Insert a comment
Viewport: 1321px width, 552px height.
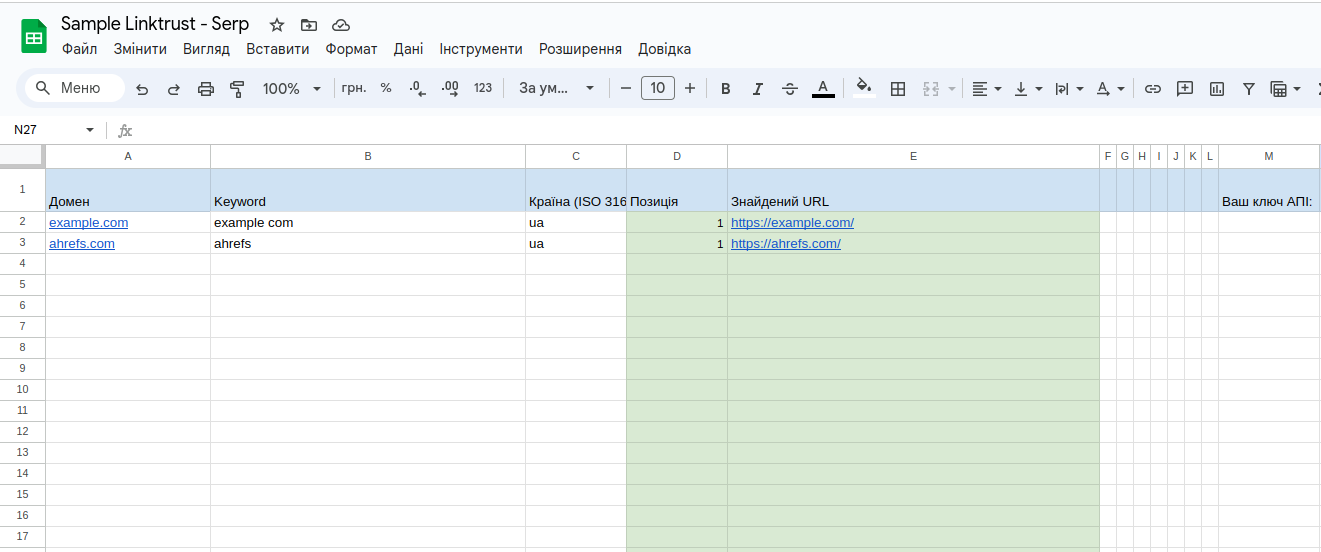coord(1185,89)
